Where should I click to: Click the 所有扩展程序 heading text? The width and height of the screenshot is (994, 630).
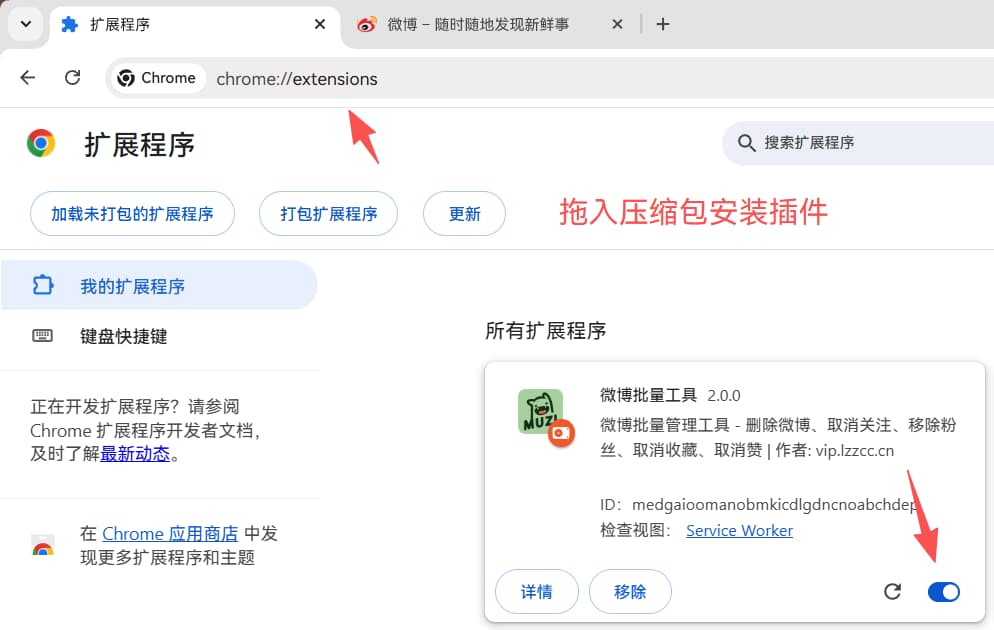546,331
